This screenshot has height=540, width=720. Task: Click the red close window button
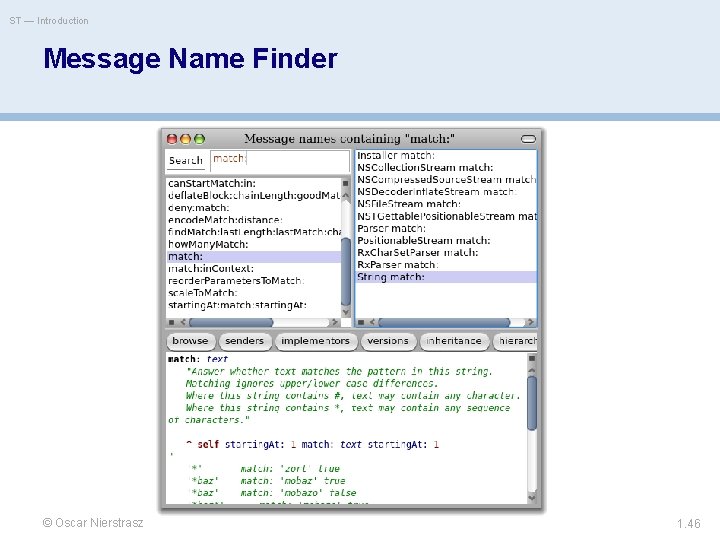tap(172, 139)
